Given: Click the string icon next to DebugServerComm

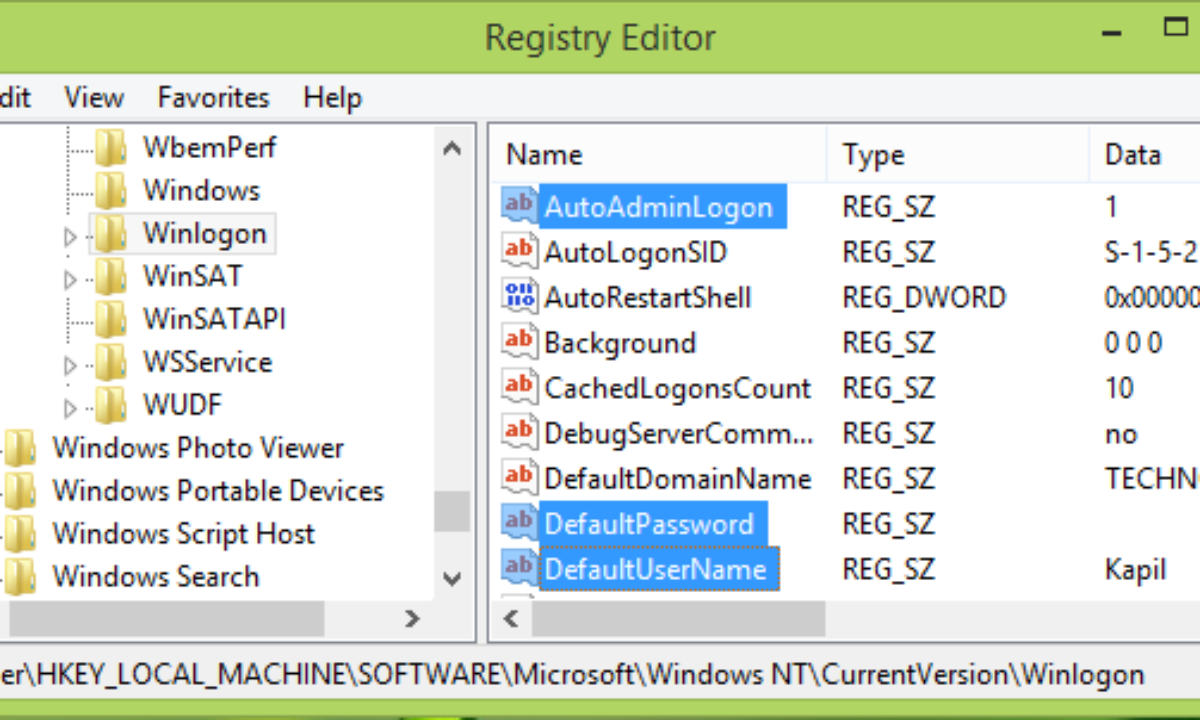Looking at the screenshot, I should point(518,432).
